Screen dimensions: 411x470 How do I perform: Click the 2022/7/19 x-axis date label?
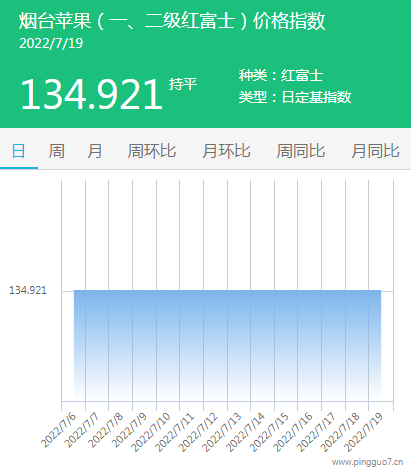(364, 432)
